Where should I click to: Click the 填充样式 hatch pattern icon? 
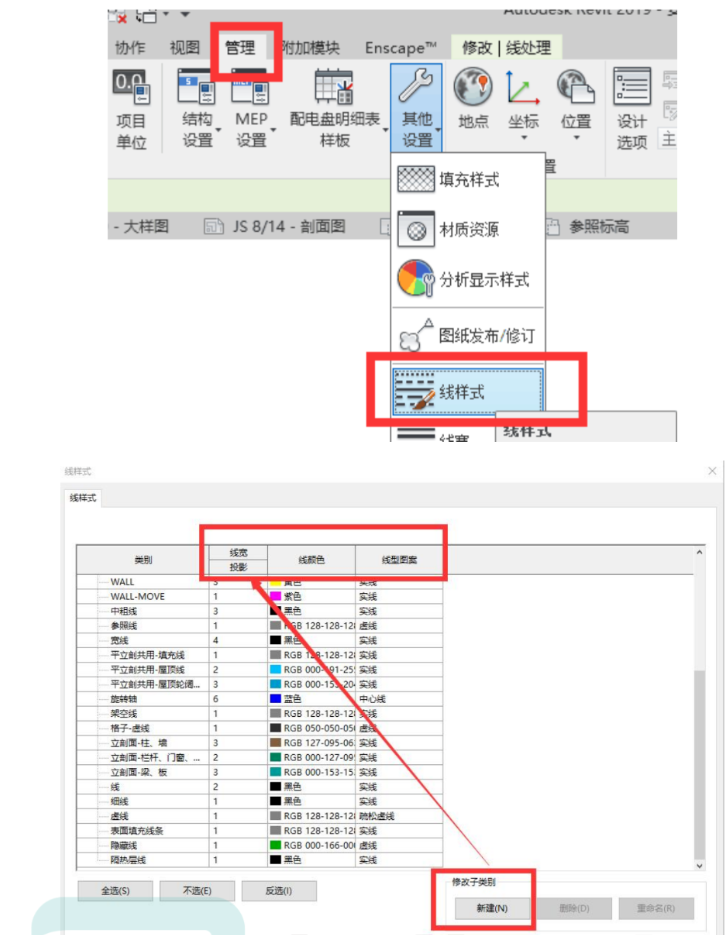tap(416, 179)
